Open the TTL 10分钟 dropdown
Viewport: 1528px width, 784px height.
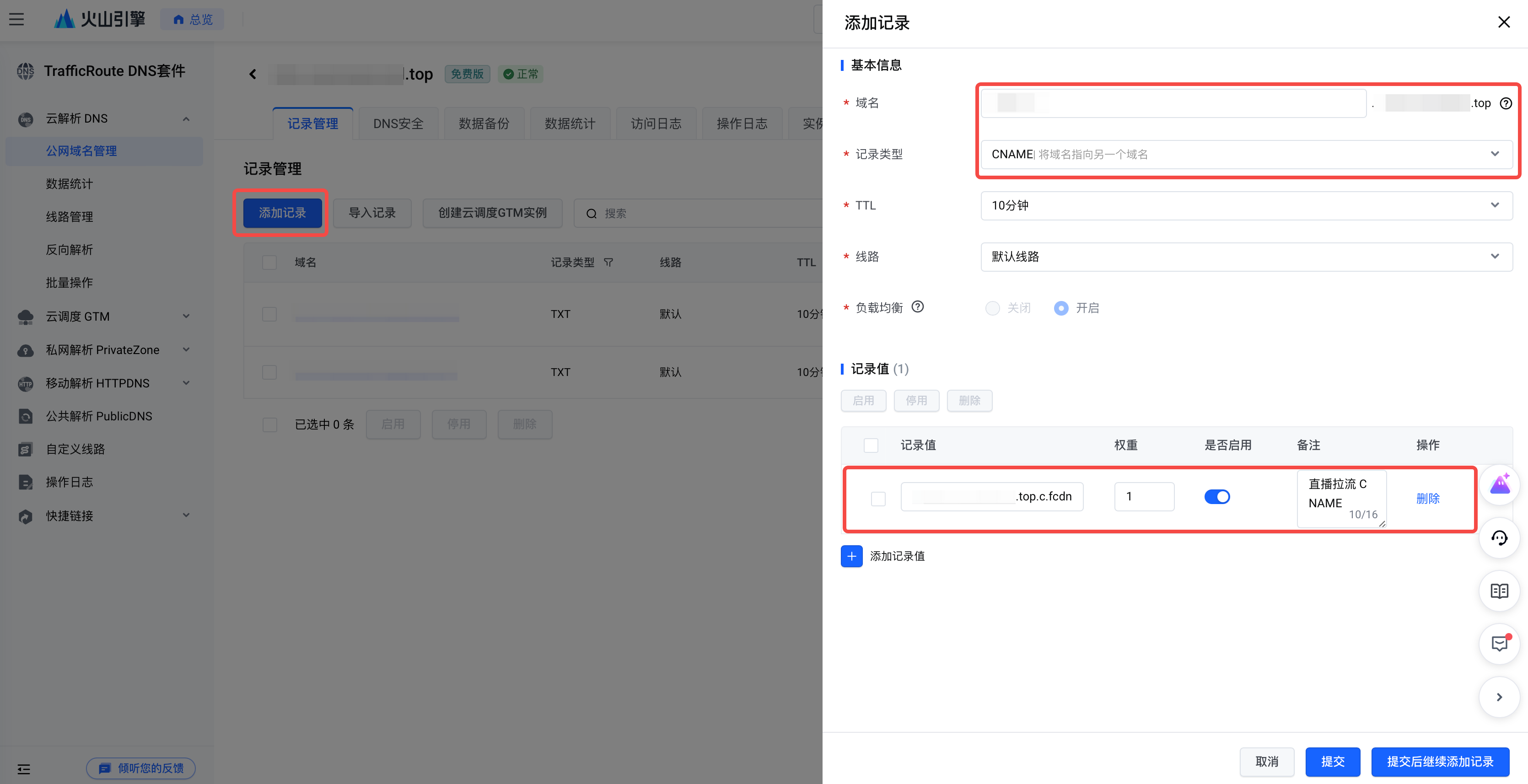point(1246,205)
